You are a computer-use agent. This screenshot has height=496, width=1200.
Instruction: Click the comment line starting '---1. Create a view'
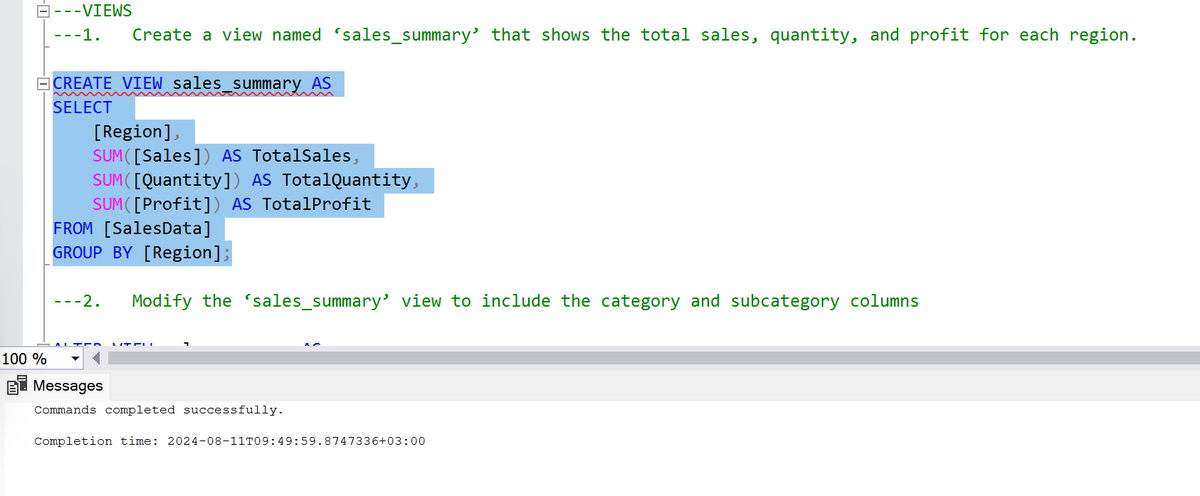tap(594, 35)
